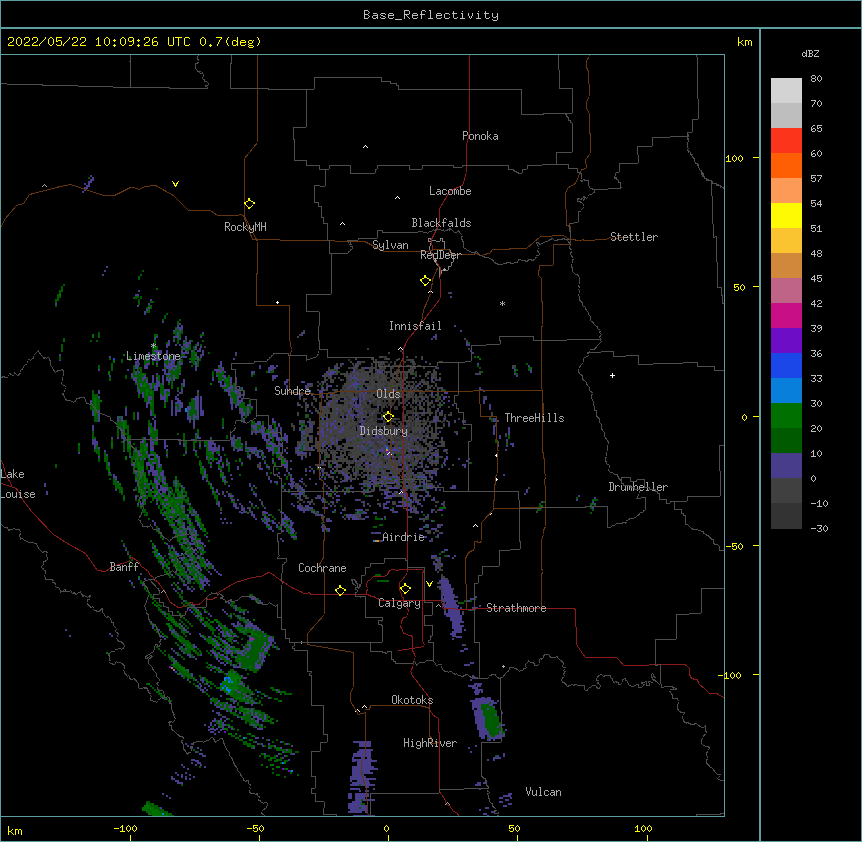Click the Ponoka label
Viewport: 862px width, 842px height.
pyautogui.click(x=480, y=136)
